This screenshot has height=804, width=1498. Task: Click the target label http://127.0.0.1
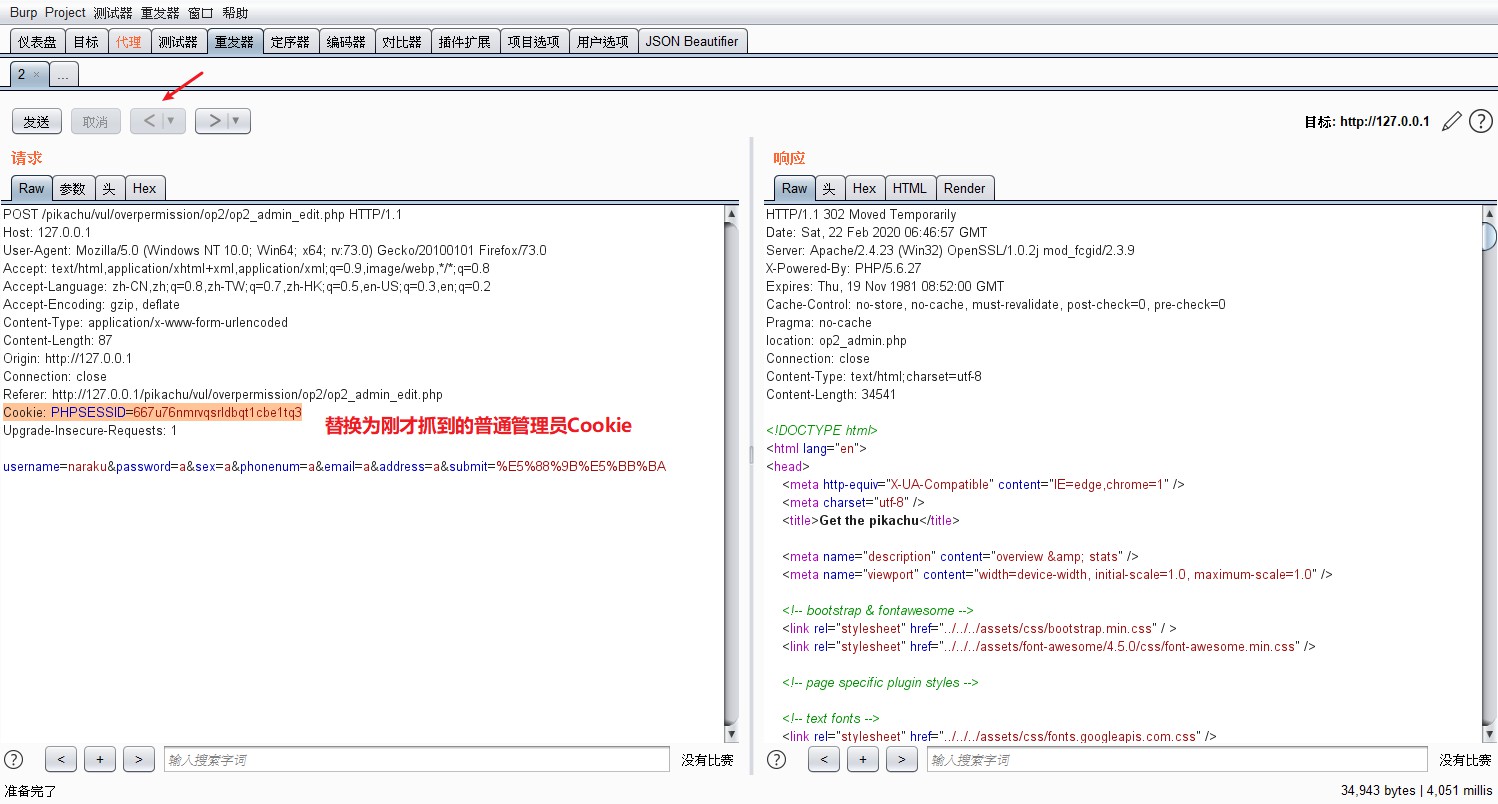1367,122
